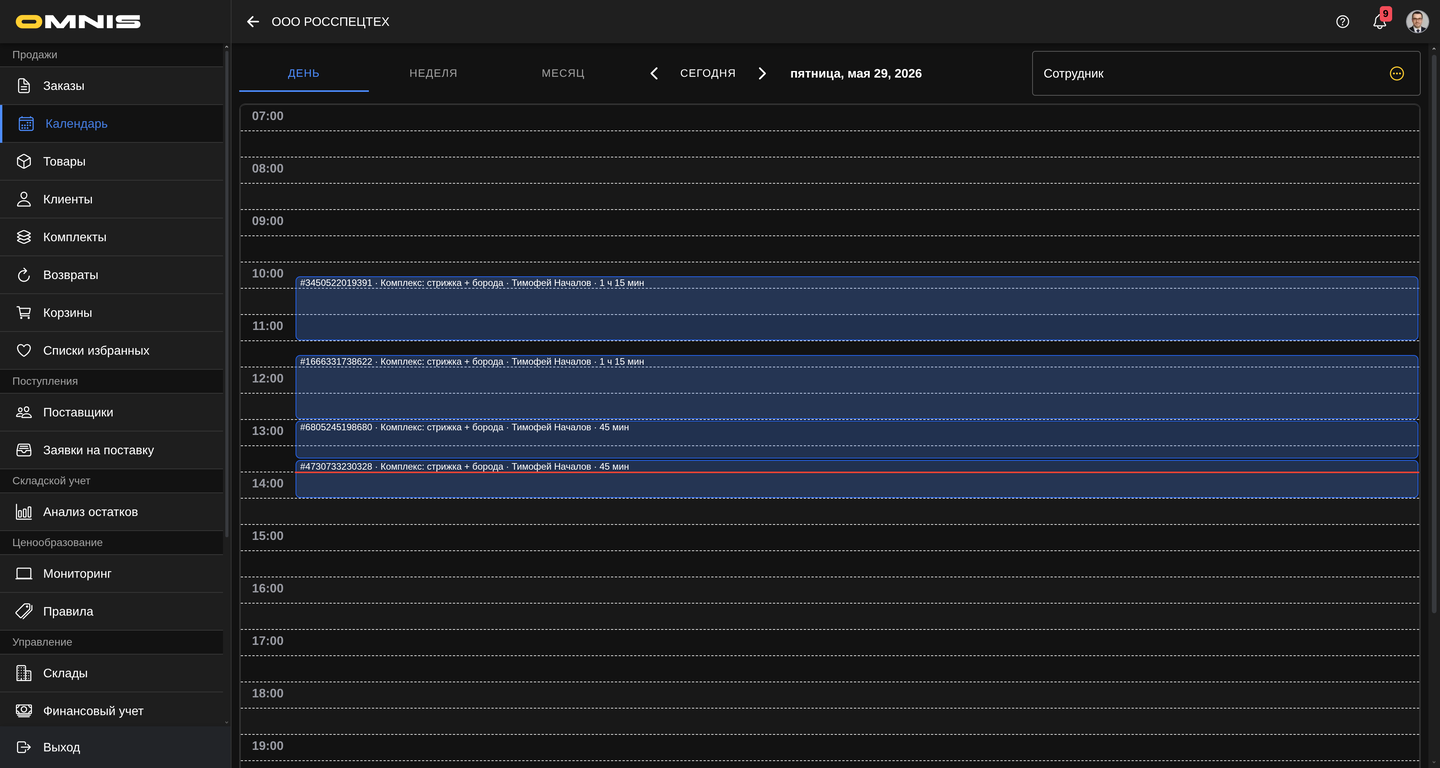Open Анализ остатков page

tap(112, 512)
